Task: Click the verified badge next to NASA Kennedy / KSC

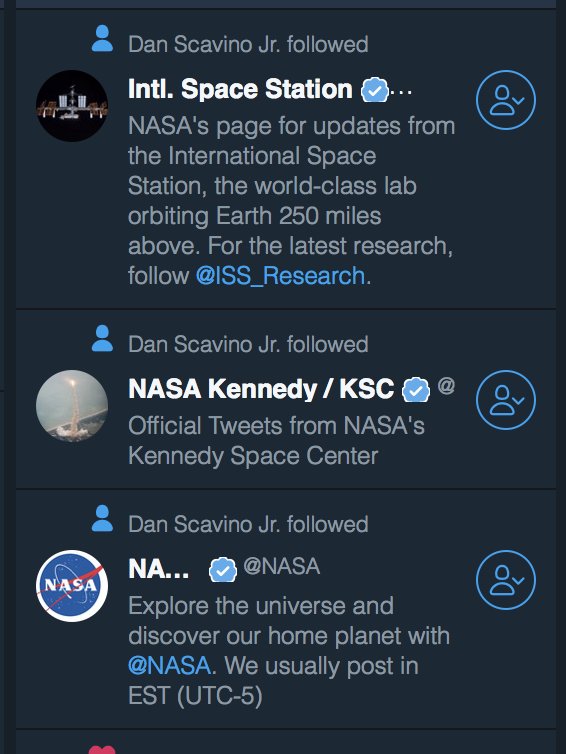Action: click(416, 390)
